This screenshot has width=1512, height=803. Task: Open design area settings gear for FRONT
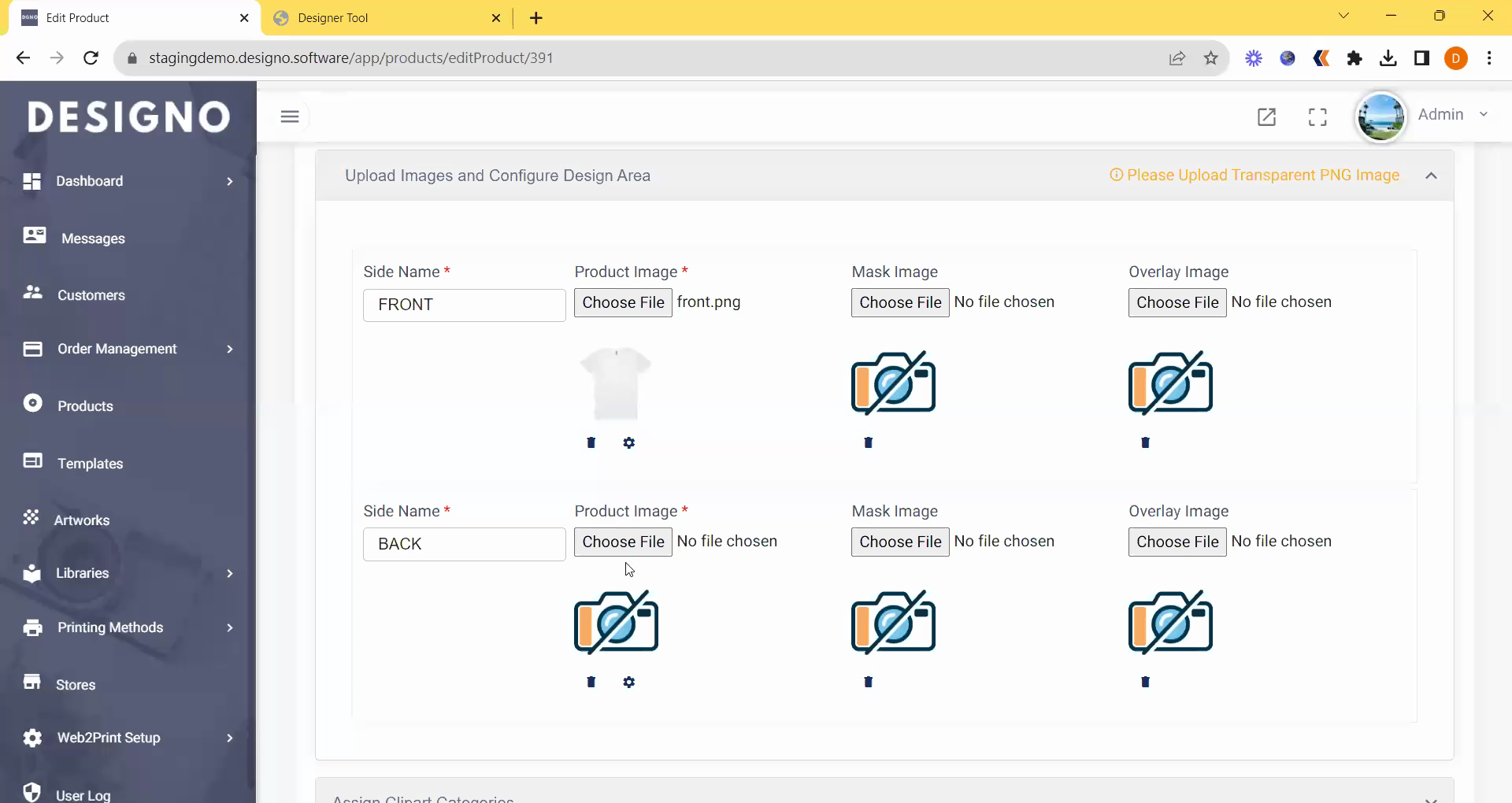click(629, 442)
